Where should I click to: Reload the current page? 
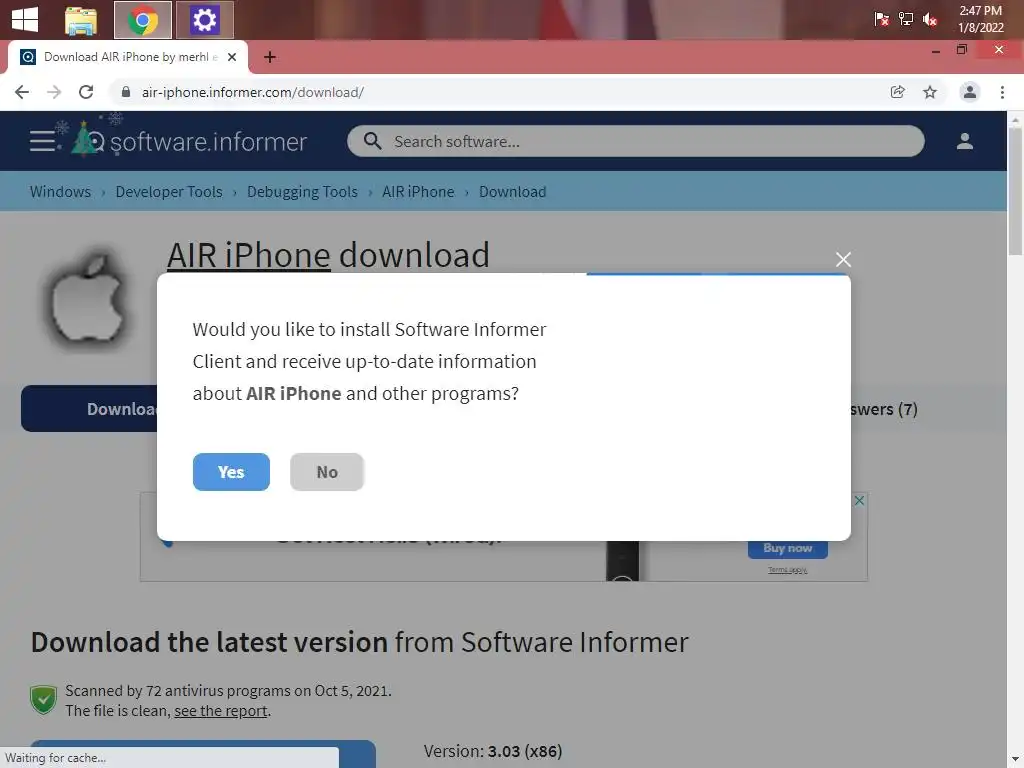[86, 92]
